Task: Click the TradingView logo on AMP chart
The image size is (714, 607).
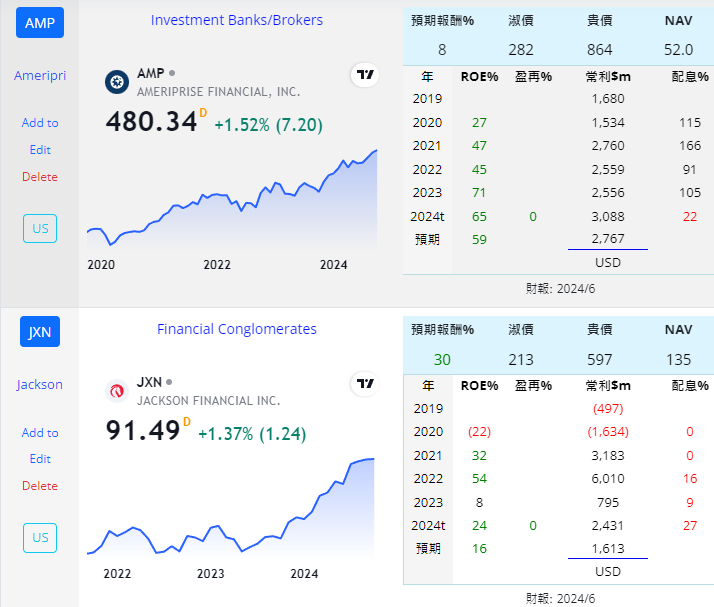Action: (365, 75)
